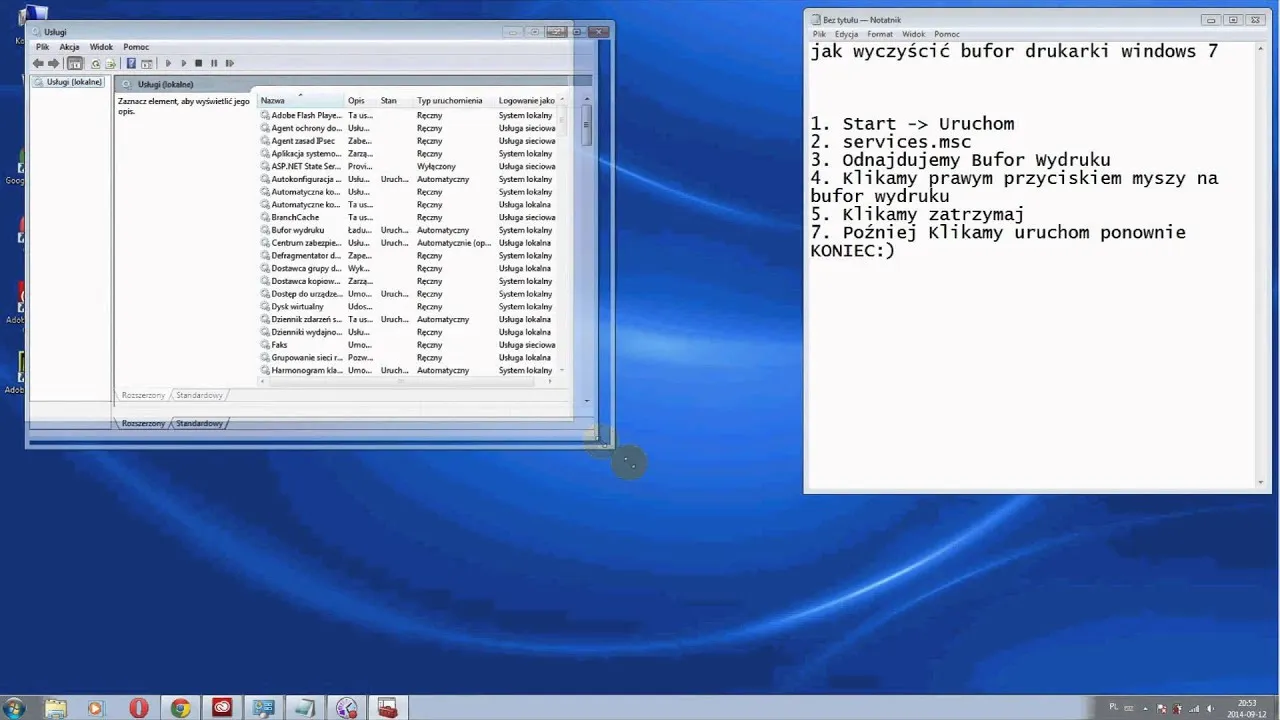Image resolution: width=1280 pixels, height=720 pixels.
Task: Toggle the show/hide console tree icon
Action: [75, 63]
